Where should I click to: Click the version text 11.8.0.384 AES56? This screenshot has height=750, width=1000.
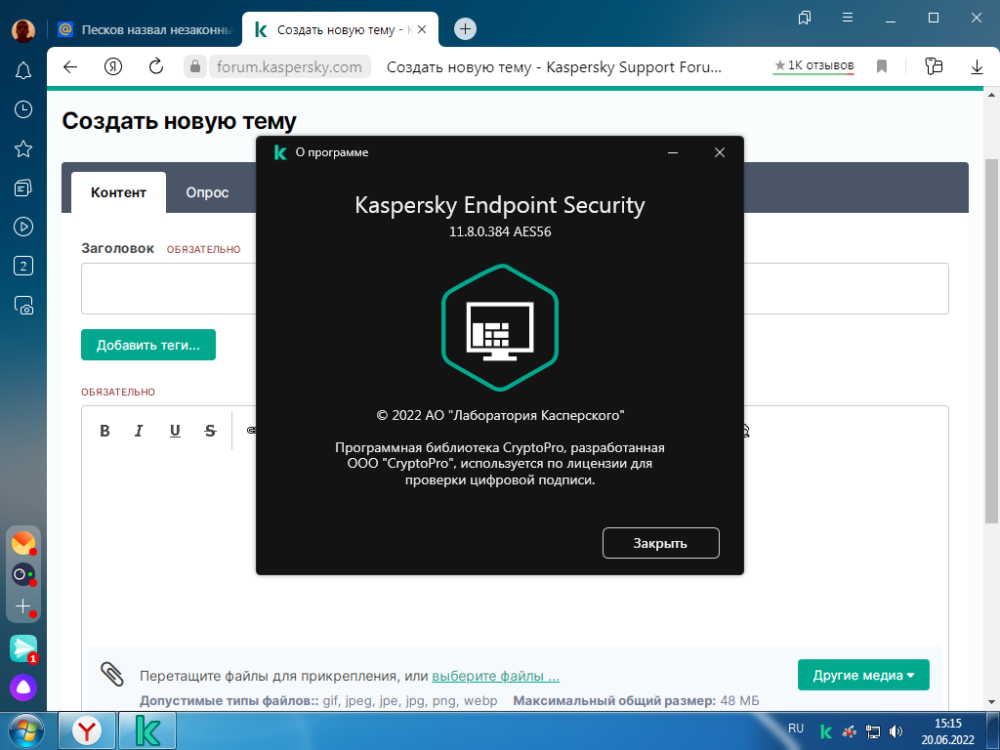[x=500, y=232]
